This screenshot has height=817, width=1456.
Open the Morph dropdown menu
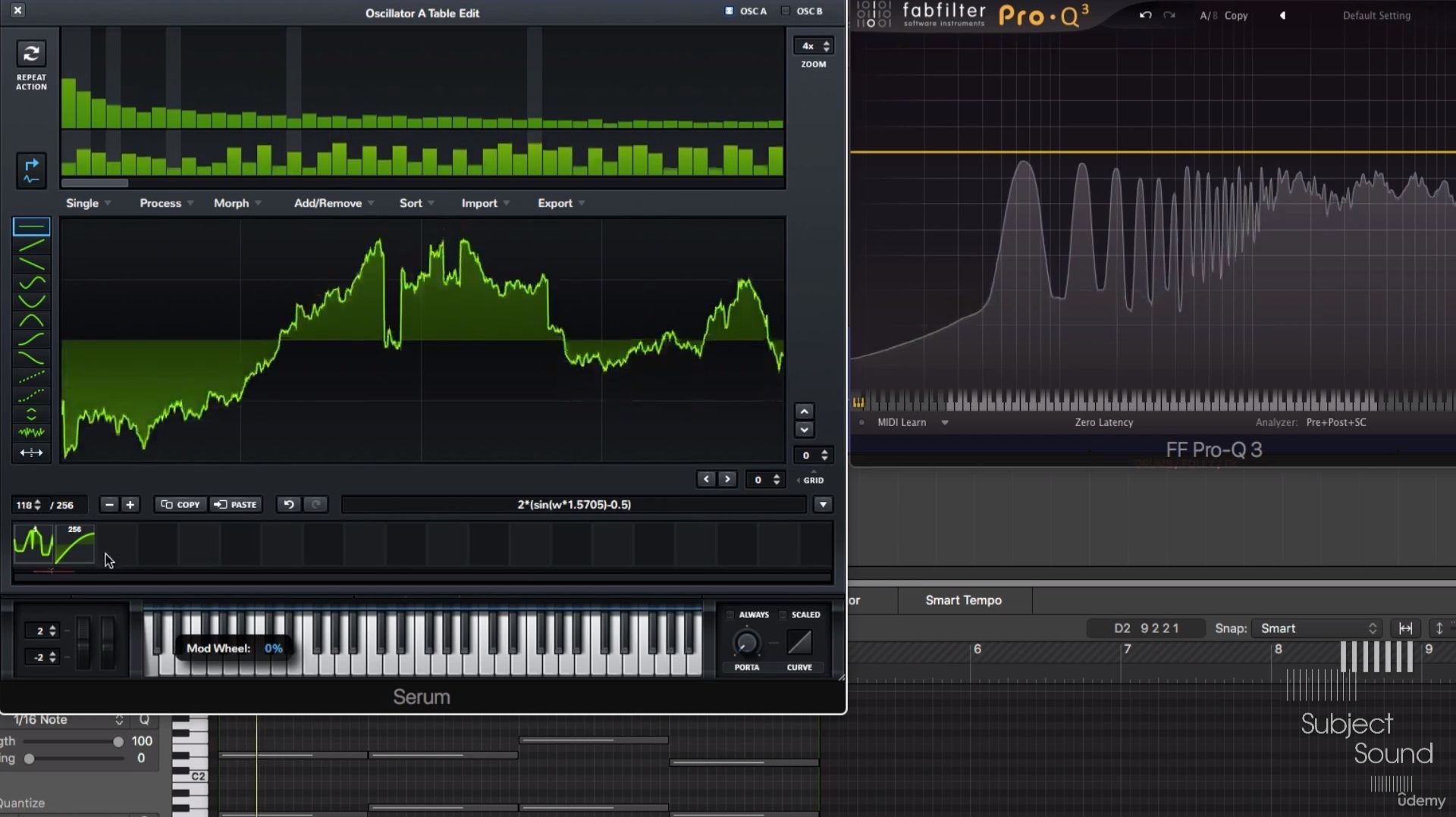click(x=237, y=203)
